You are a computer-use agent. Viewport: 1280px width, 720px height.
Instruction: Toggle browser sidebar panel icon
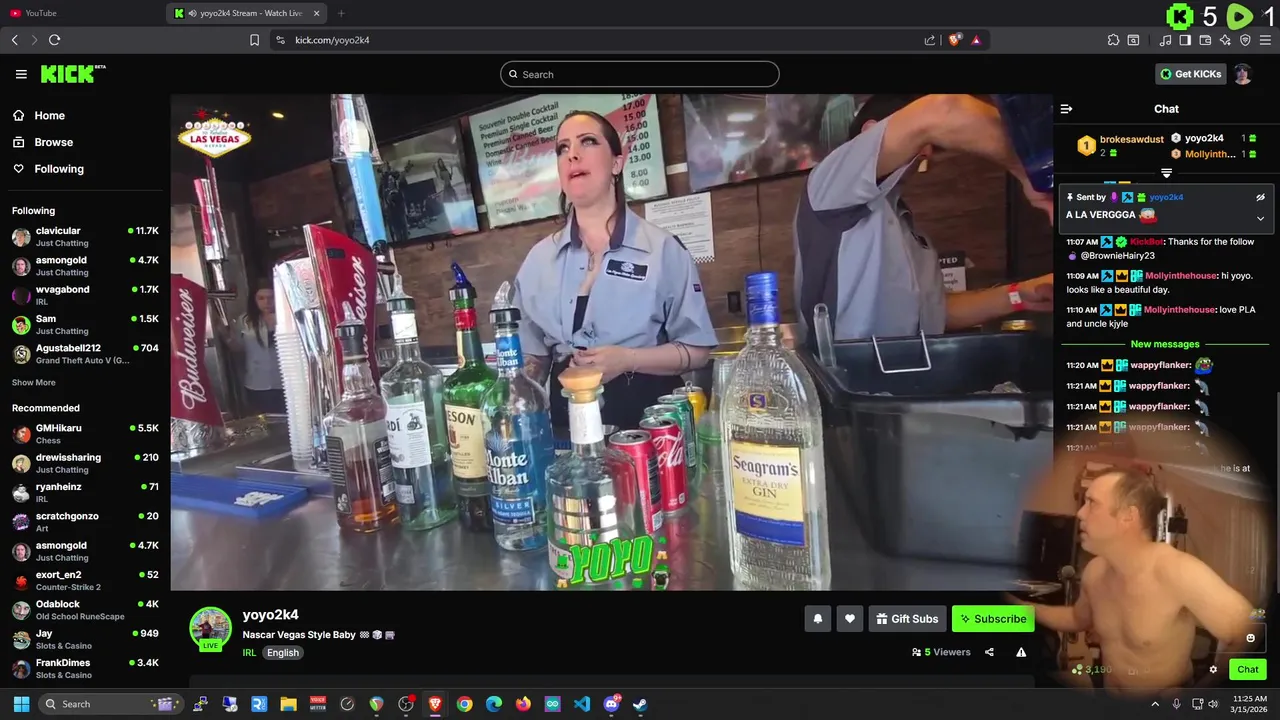pyautogui.click(x=1185, y=40)
